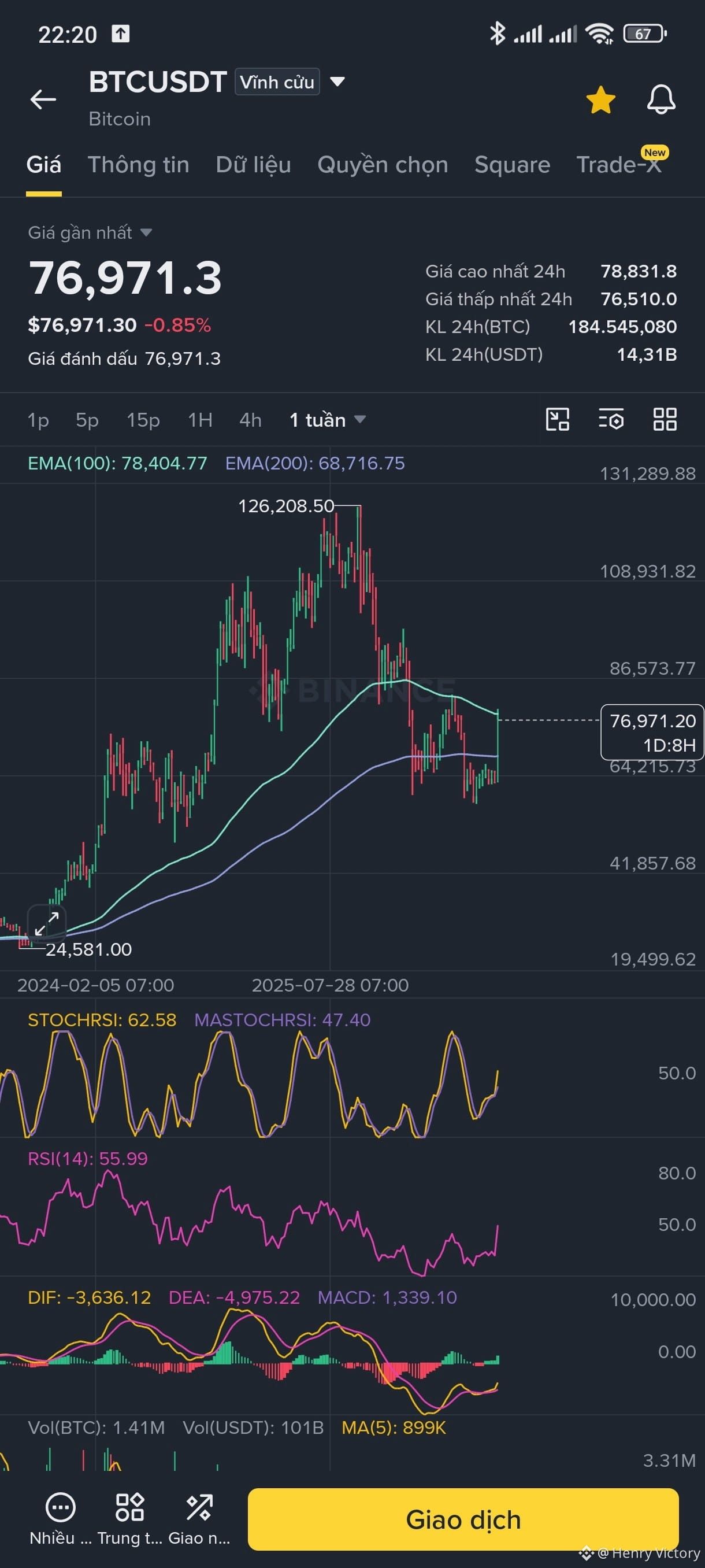705x1568 pixels.
Task: Open the Quyền chọn tab
Action: pos(383,165)
